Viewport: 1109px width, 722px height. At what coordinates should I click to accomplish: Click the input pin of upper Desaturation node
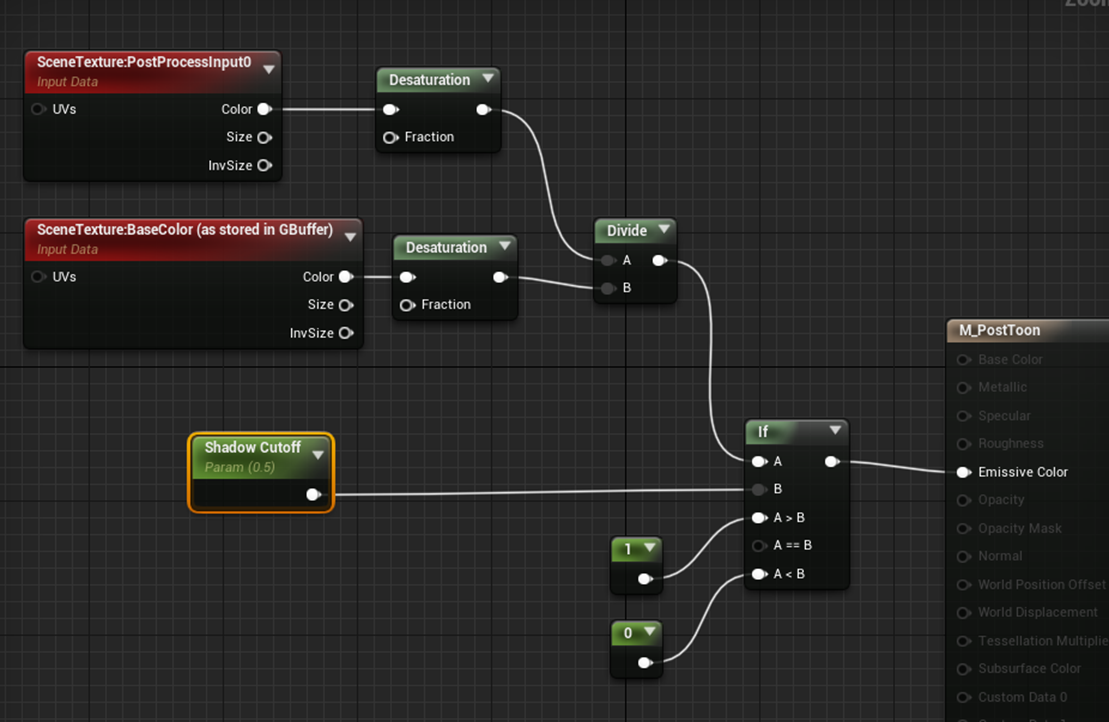(x=390, y=110)
